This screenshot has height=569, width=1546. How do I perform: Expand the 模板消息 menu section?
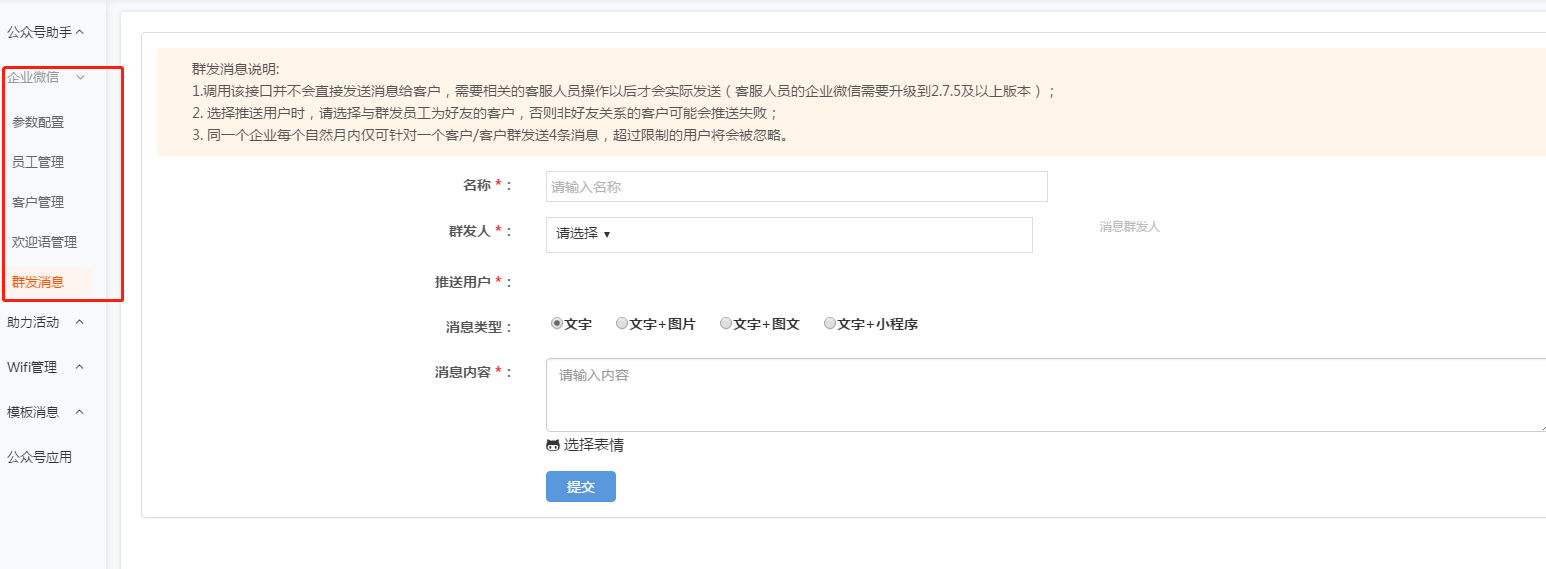(x=46, y=412)
